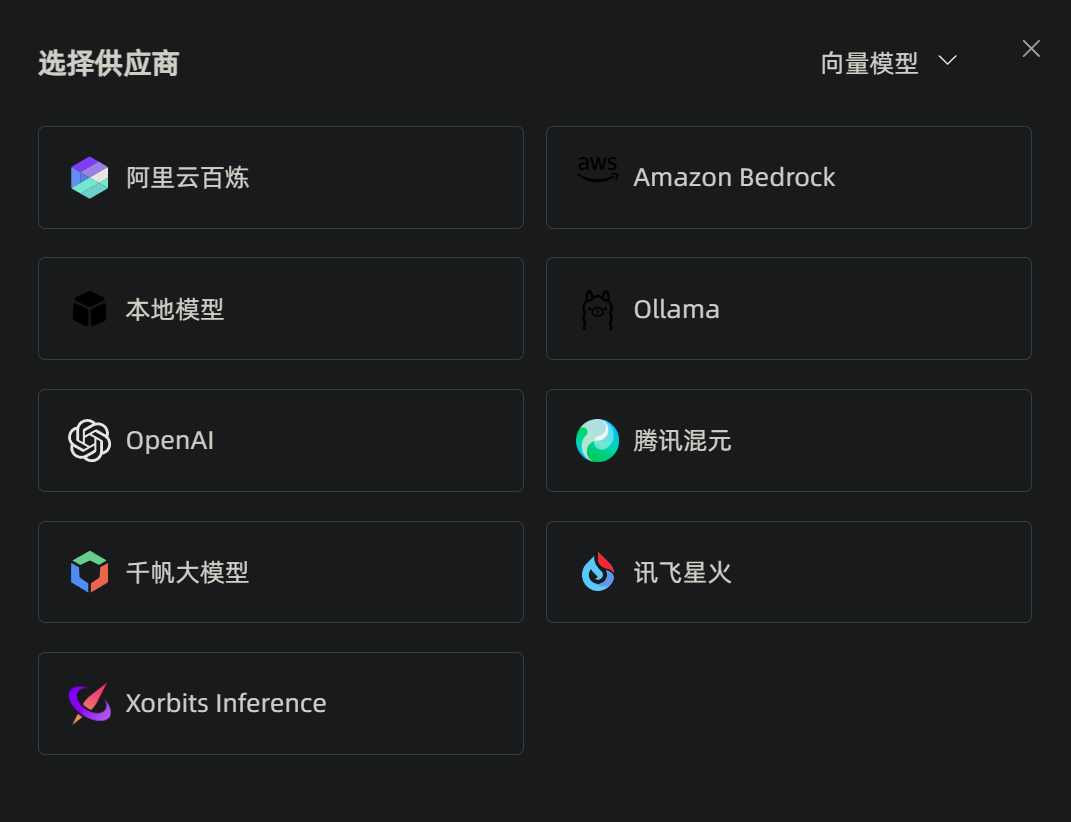1071x822 pixels.
Task: Click the AWS logo icon
Action: pyautogui.click(x=598, y=169)
